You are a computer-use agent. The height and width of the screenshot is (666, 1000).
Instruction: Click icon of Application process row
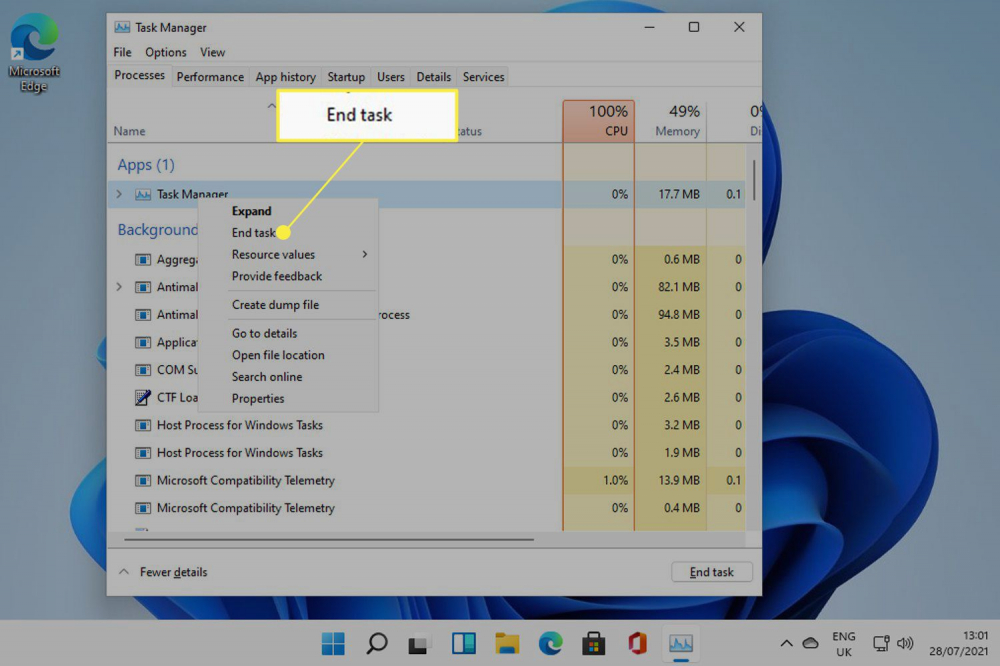click(x=143, y=343)
